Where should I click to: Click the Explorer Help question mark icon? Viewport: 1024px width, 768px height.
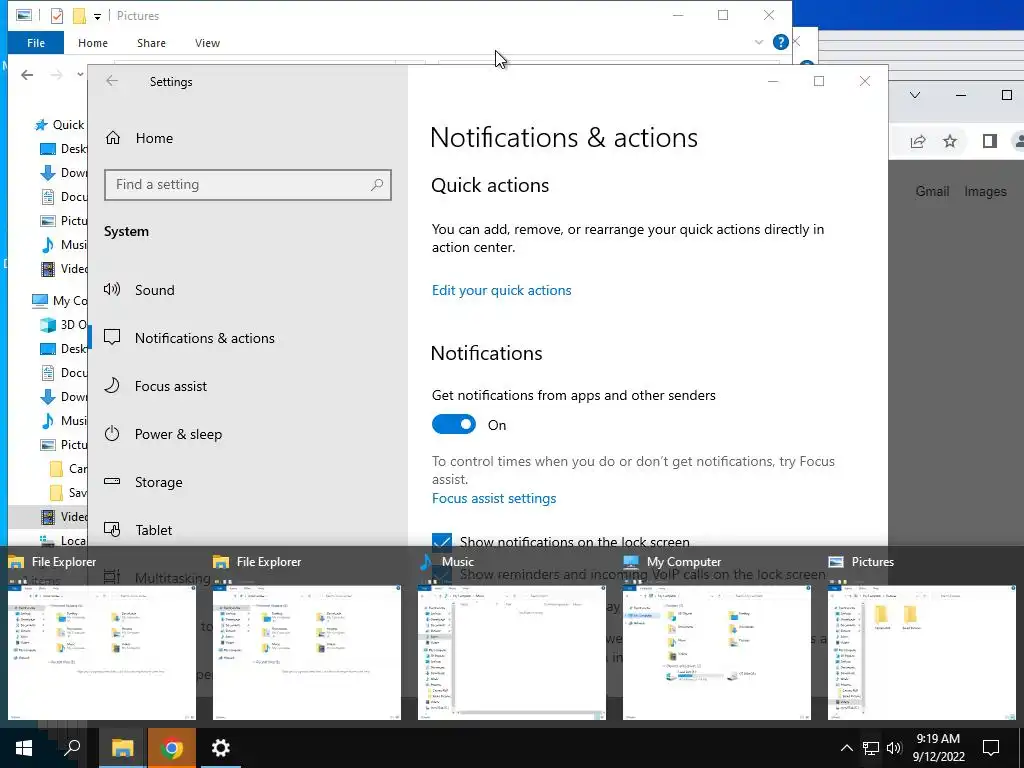click(x=780, y=42)
